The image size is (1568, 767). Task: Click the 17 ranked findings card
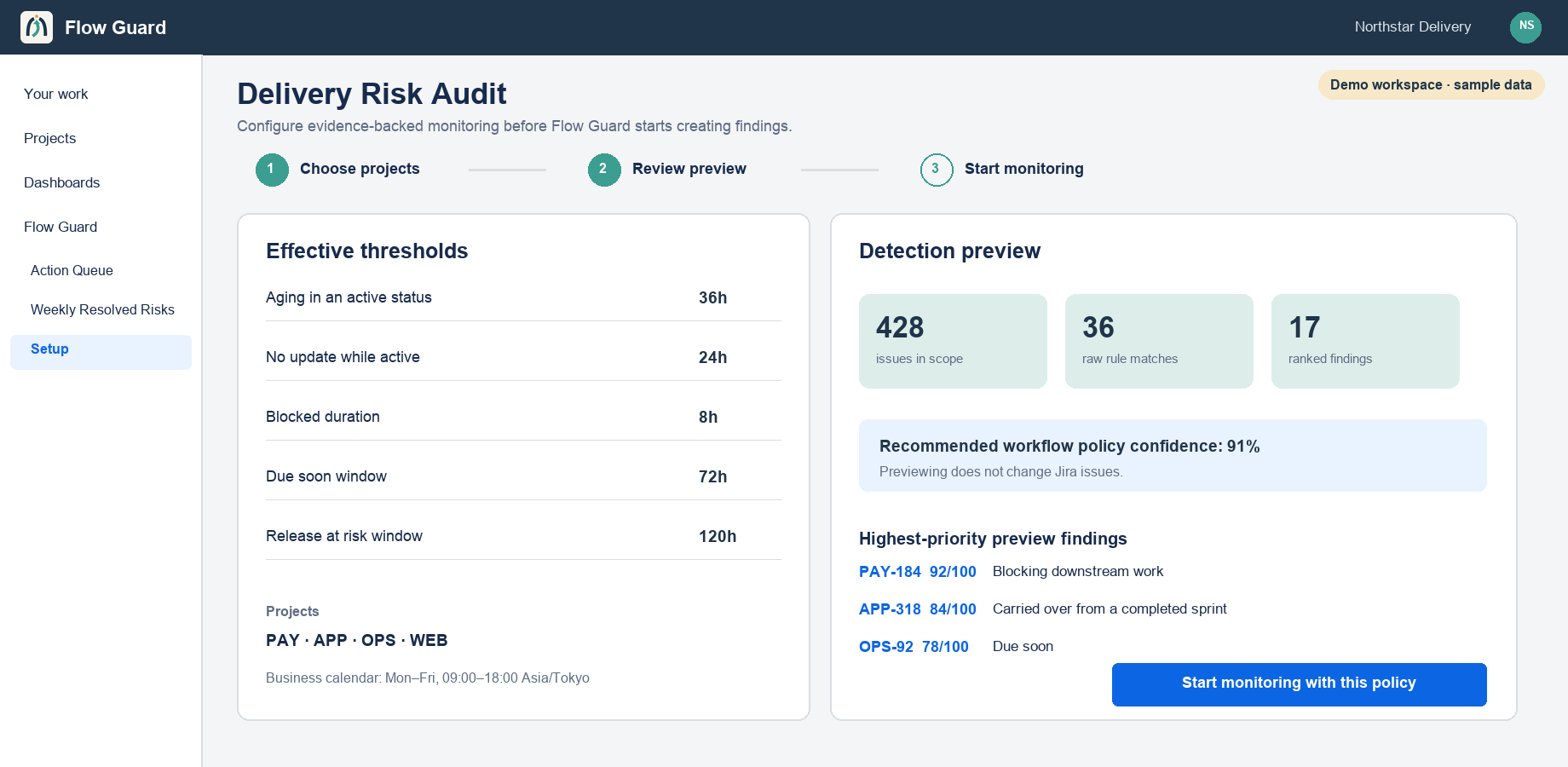coord(1365,341)
